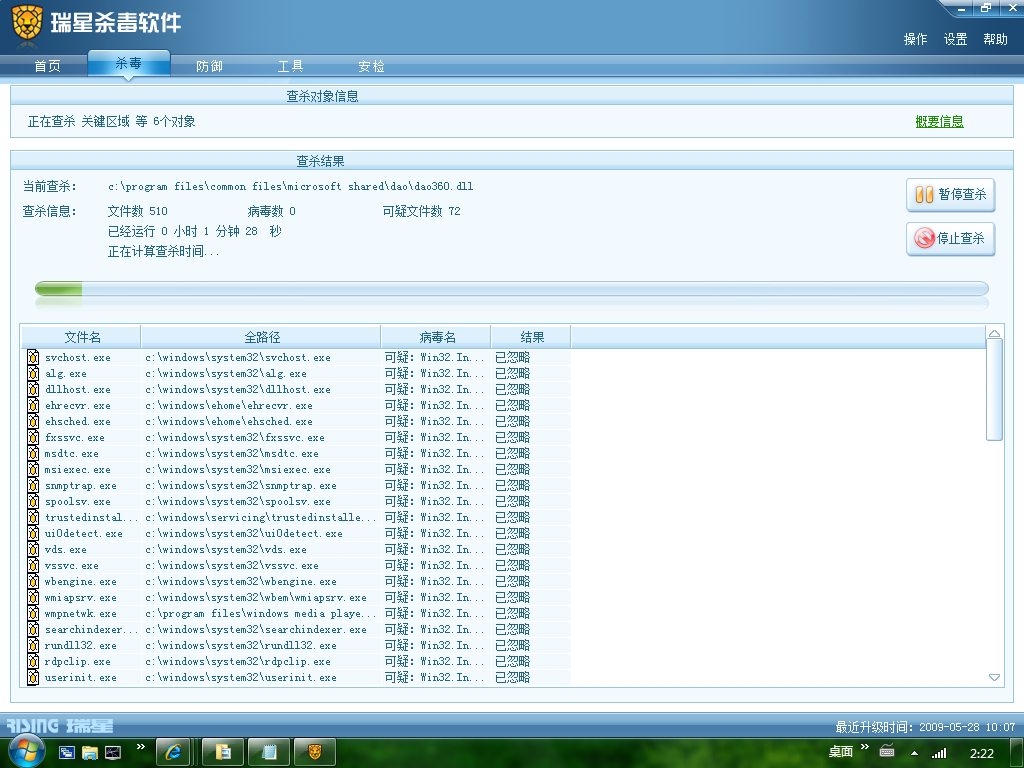Screen dimensions: 1024x768
Task: Click the 桌面 taskbar toolbar label
Action: (840, 752)
